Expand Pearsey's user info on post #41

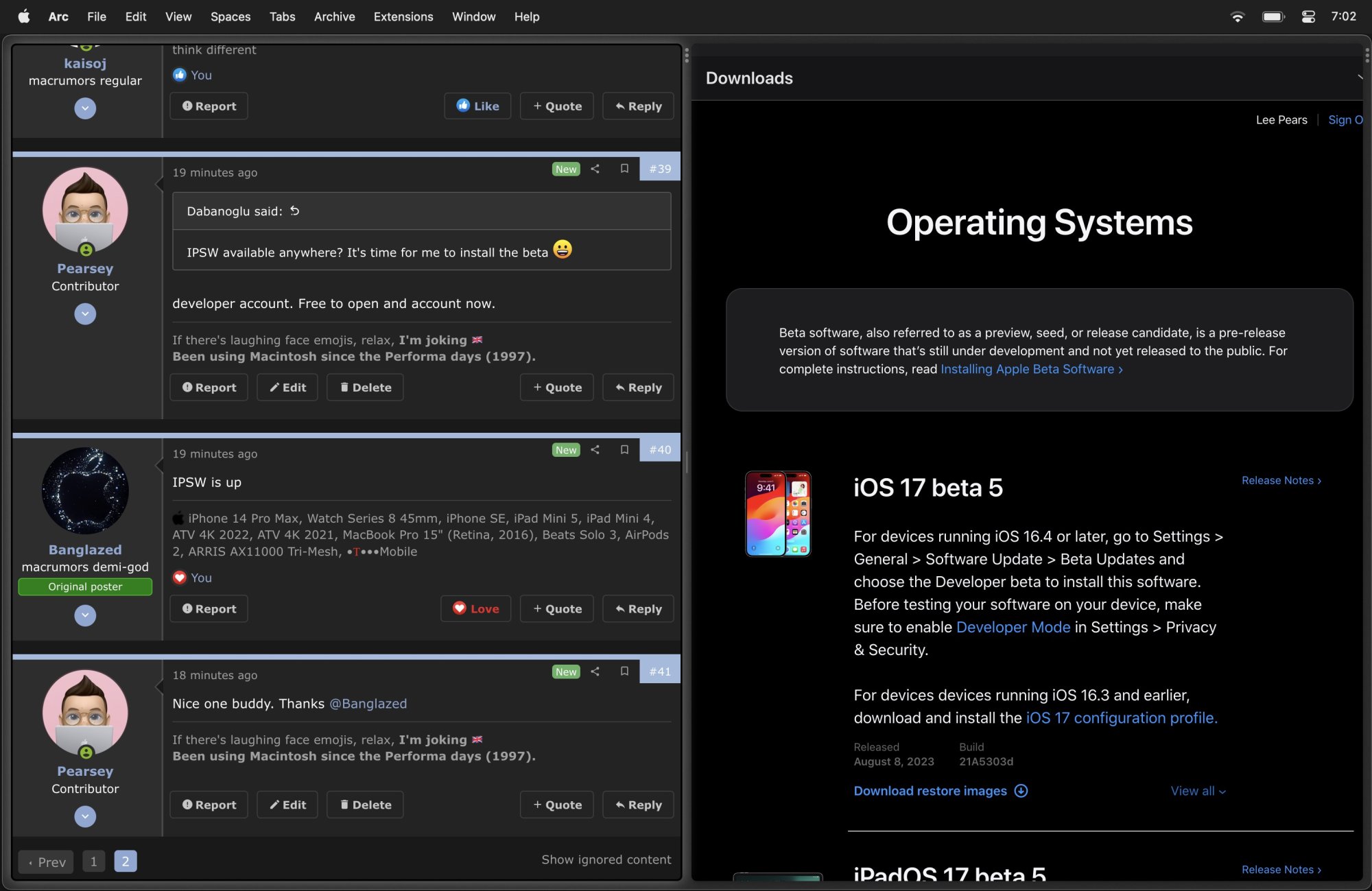click(x=85, y=816)
